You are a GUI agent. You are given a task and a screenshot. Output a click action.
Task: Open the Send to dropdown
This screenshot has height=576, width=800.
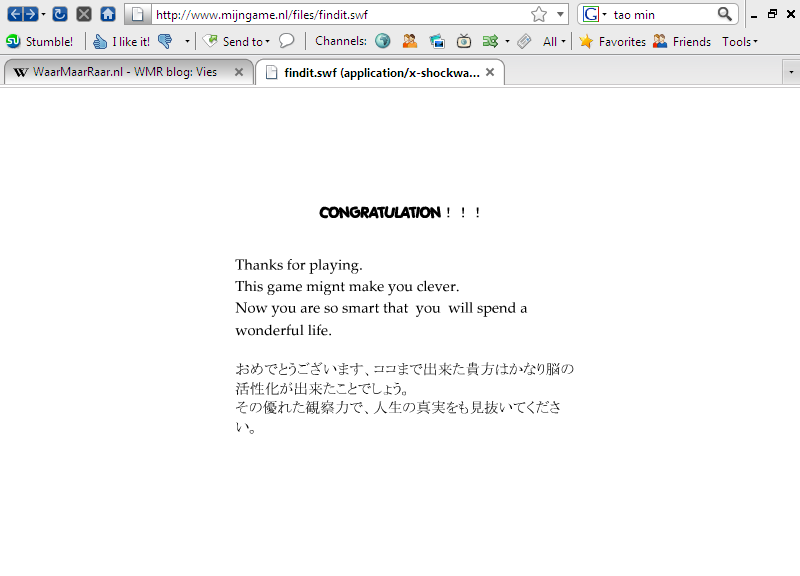(x=238, y=41)
